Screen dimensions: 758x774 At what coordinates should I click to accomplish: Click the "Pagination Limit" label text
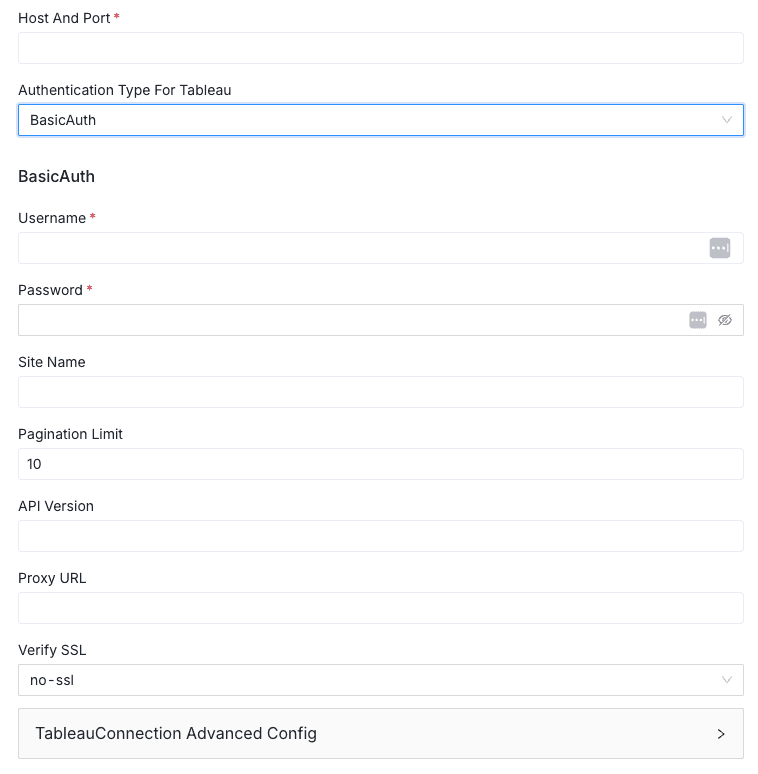70,434
